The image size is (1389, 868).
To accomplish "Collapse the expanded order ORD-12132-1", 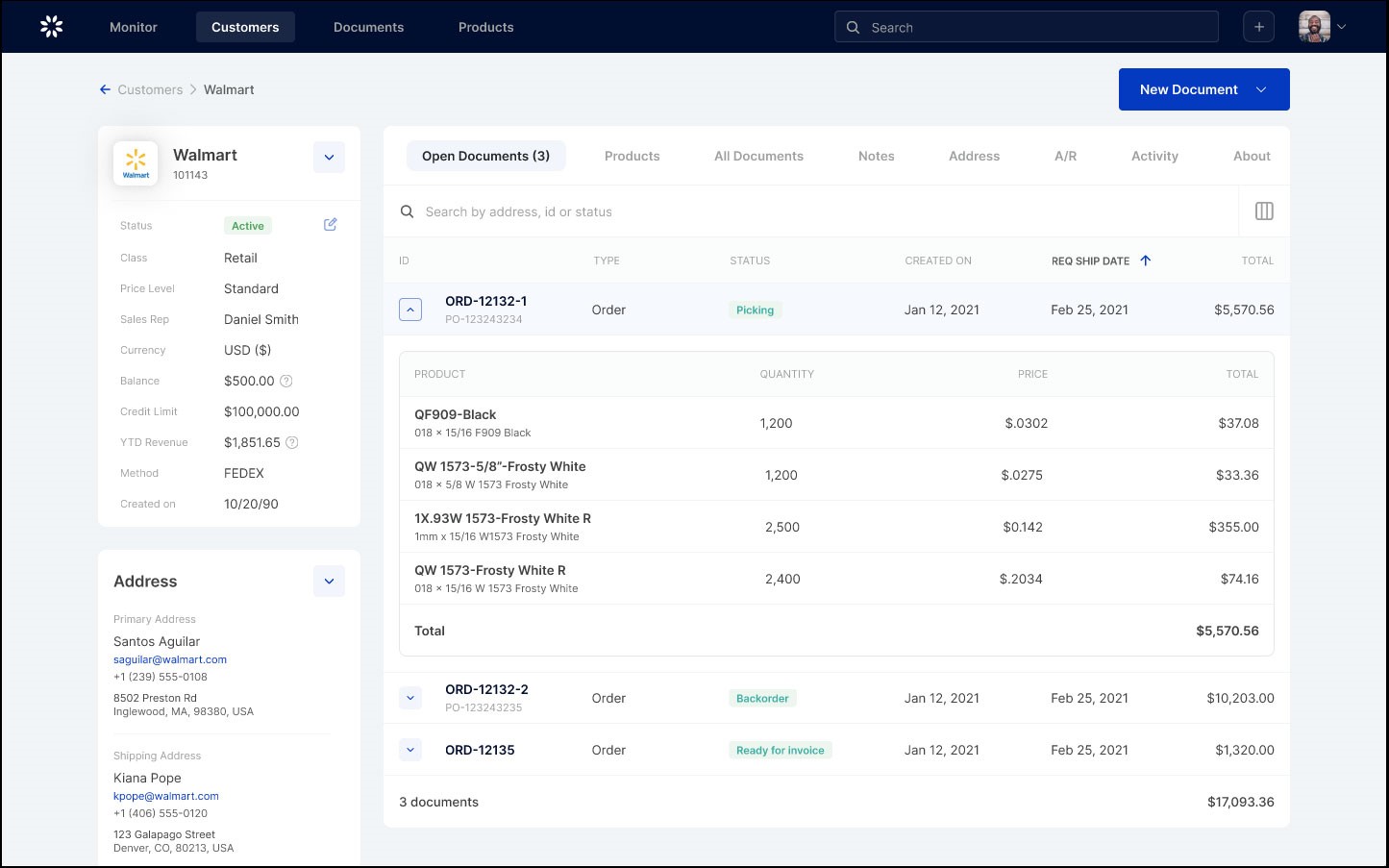I will click(x=410, y=309).
